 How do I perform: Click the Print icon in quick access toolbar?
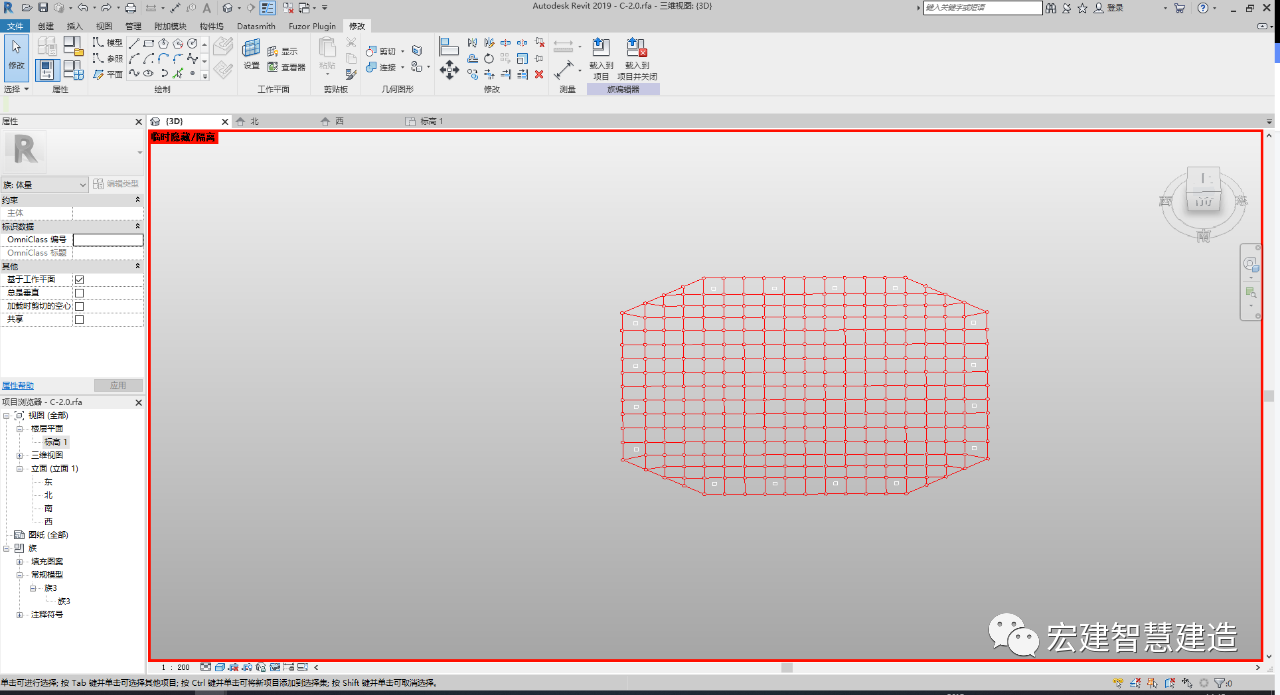tap(131, 7)
